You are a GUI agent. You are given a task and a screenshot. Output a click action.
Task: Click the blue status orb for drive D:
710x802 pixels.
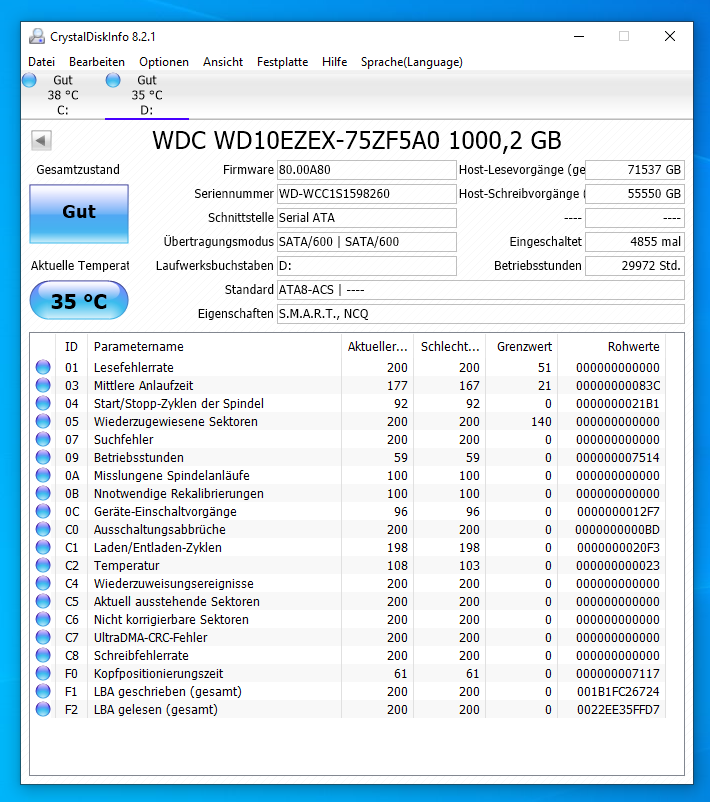click(x=113, y=80)
